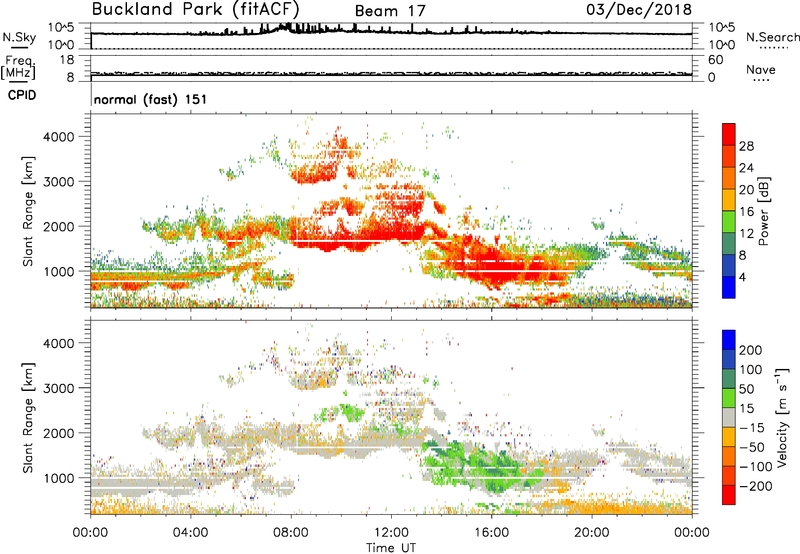Screen dimensions: 800x554
Task: Click the '4000' tick in power panel
Action: [x=58, y=137]
